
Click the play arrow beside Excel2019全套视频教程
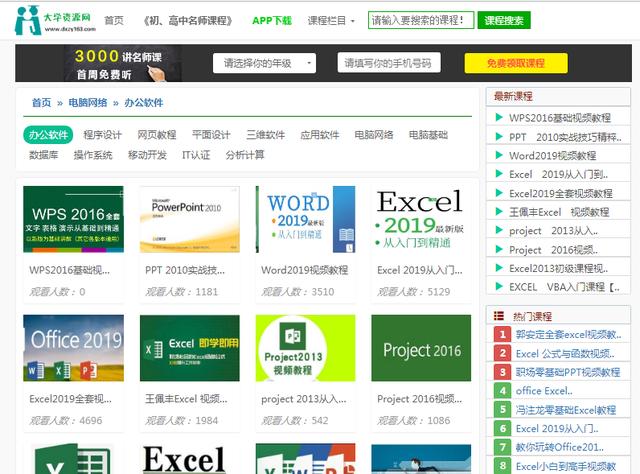[498, 193]
